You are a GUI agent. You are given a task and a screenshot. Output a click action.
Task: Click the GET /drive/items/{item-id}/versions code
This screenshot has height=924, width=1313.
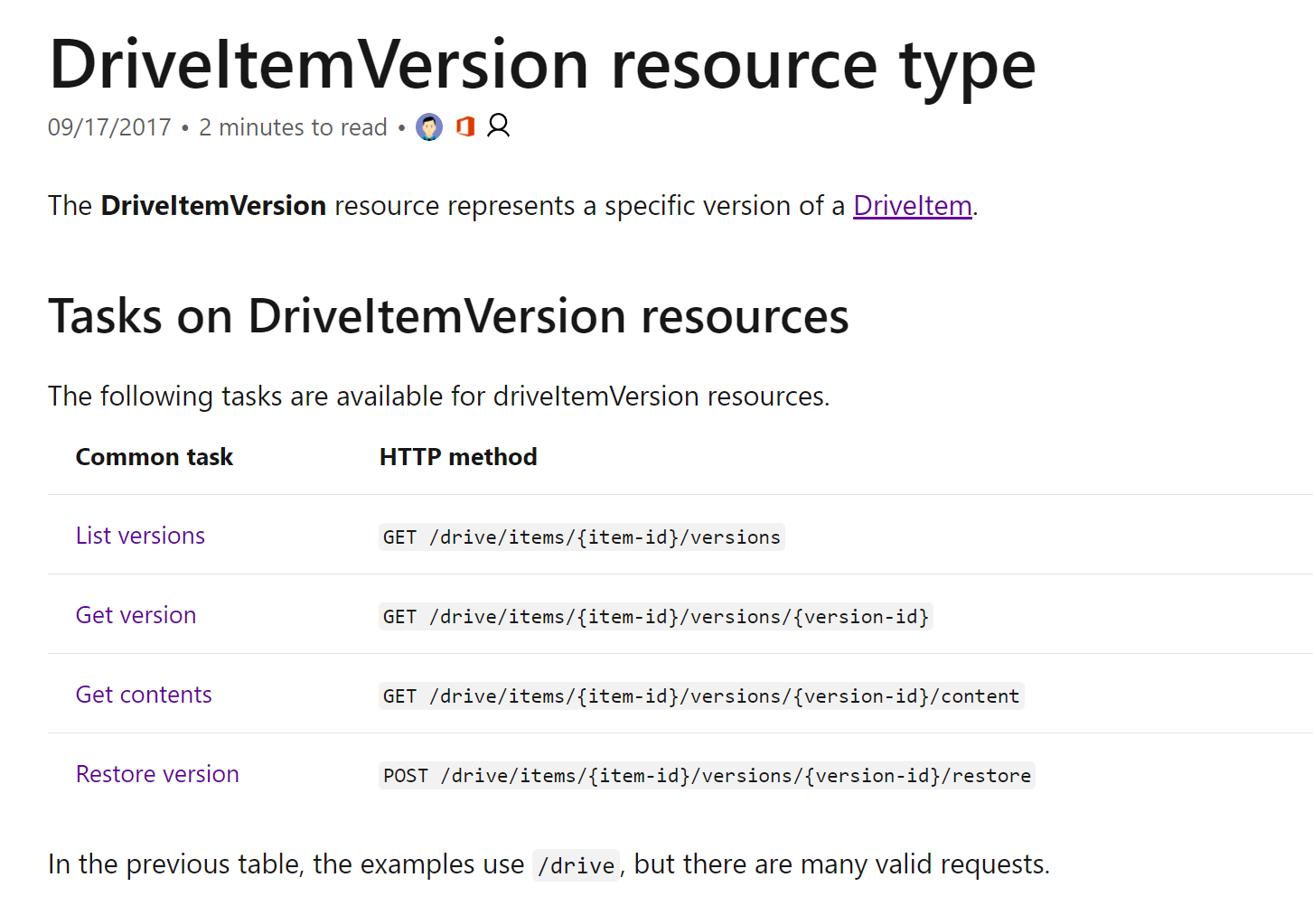pyautogui.click(x=582, y=537)
